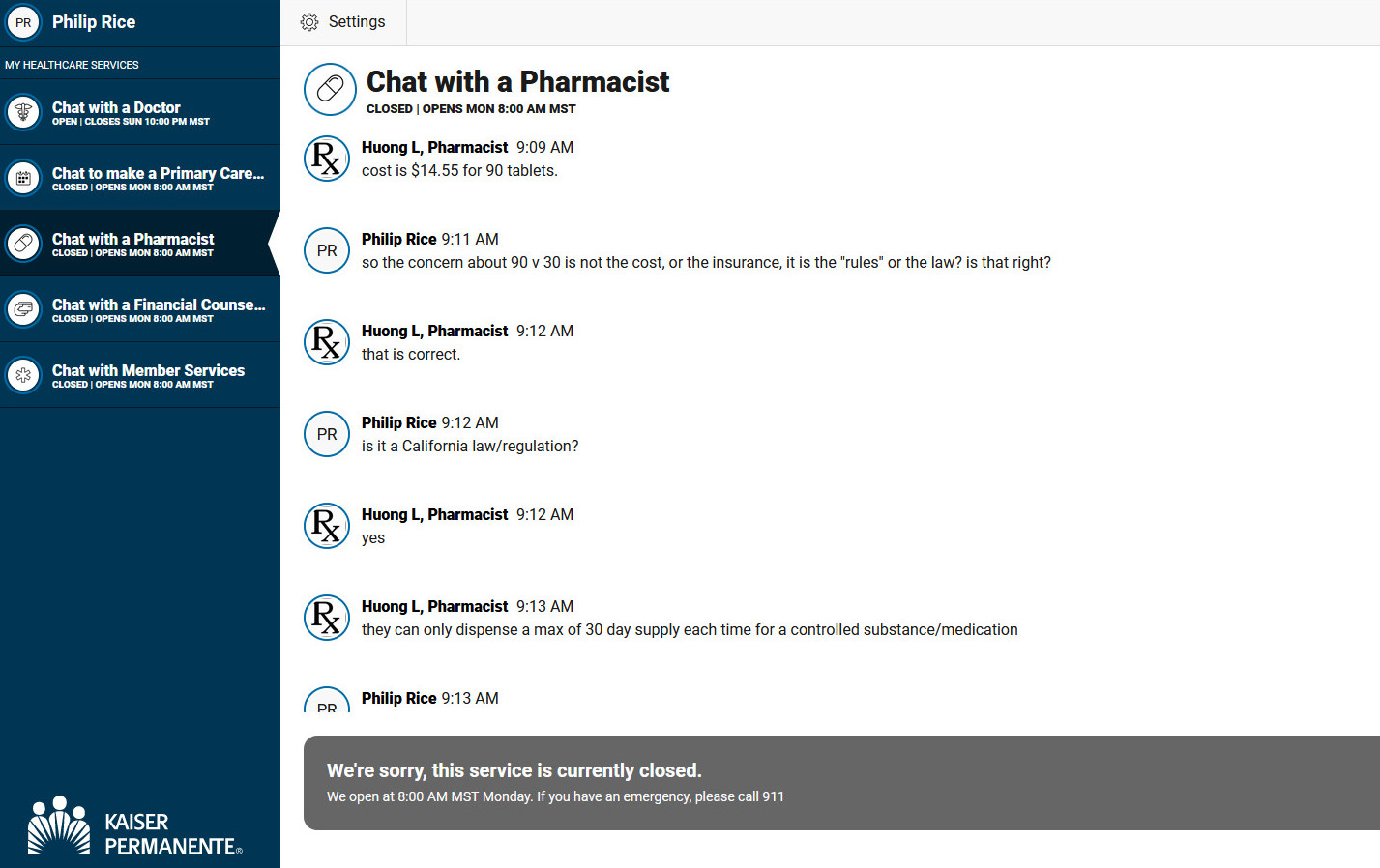Click the PR profile avatar next to Philip Rice
Image resolution: width=1380 pixels, height=868 pixels.
pos(23,22)
